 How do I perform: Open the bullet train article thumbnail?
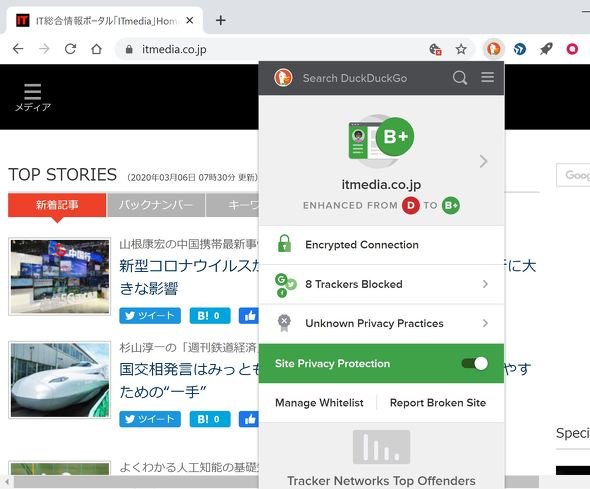pos(60,380)
